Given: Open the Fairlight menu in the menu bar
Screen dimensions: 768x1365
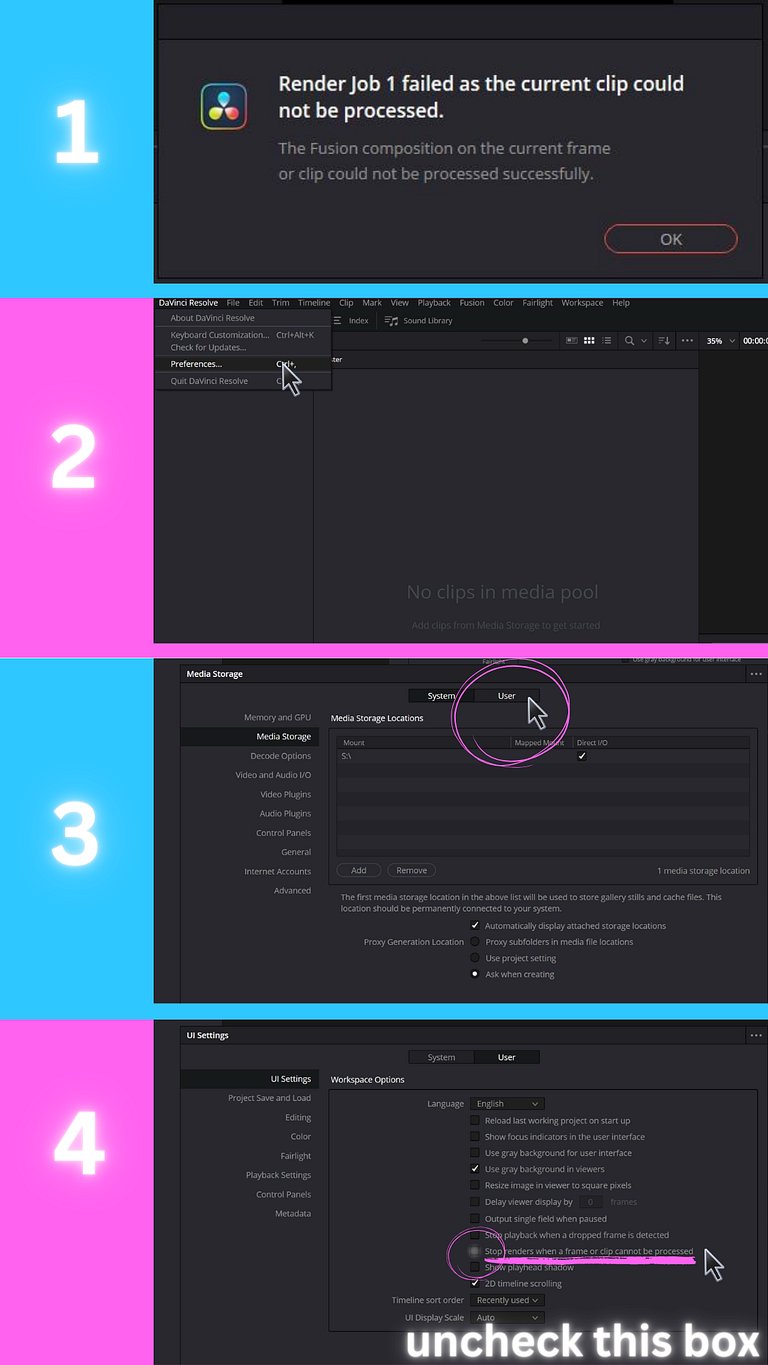Looking at the screenshot, I should pos(538,303).
